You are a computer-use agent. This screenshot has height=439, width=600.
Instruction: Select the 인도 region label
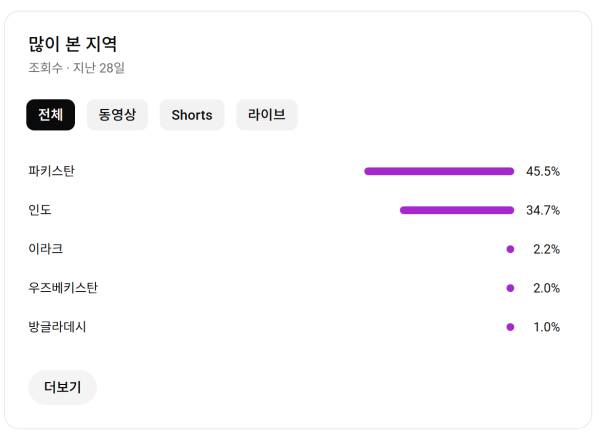pos(40,210)
